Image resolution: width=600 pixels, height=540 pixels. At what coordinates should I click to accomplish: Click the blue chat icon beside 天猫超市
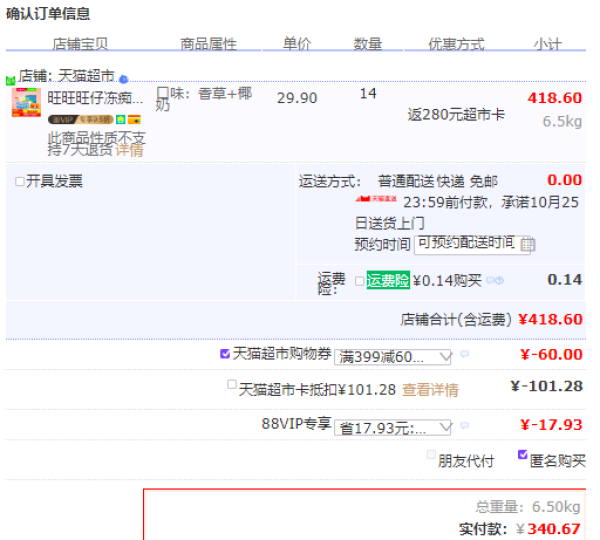coord(123,79)
